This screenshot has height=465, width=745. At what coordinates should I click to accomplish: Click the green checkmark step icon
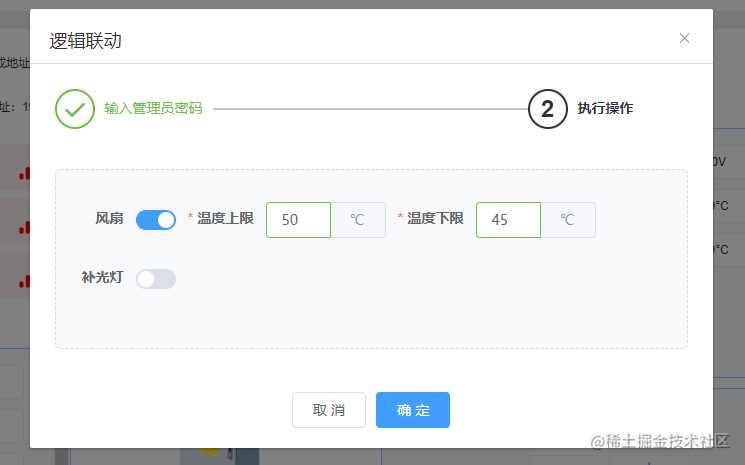tap(75, 109)
